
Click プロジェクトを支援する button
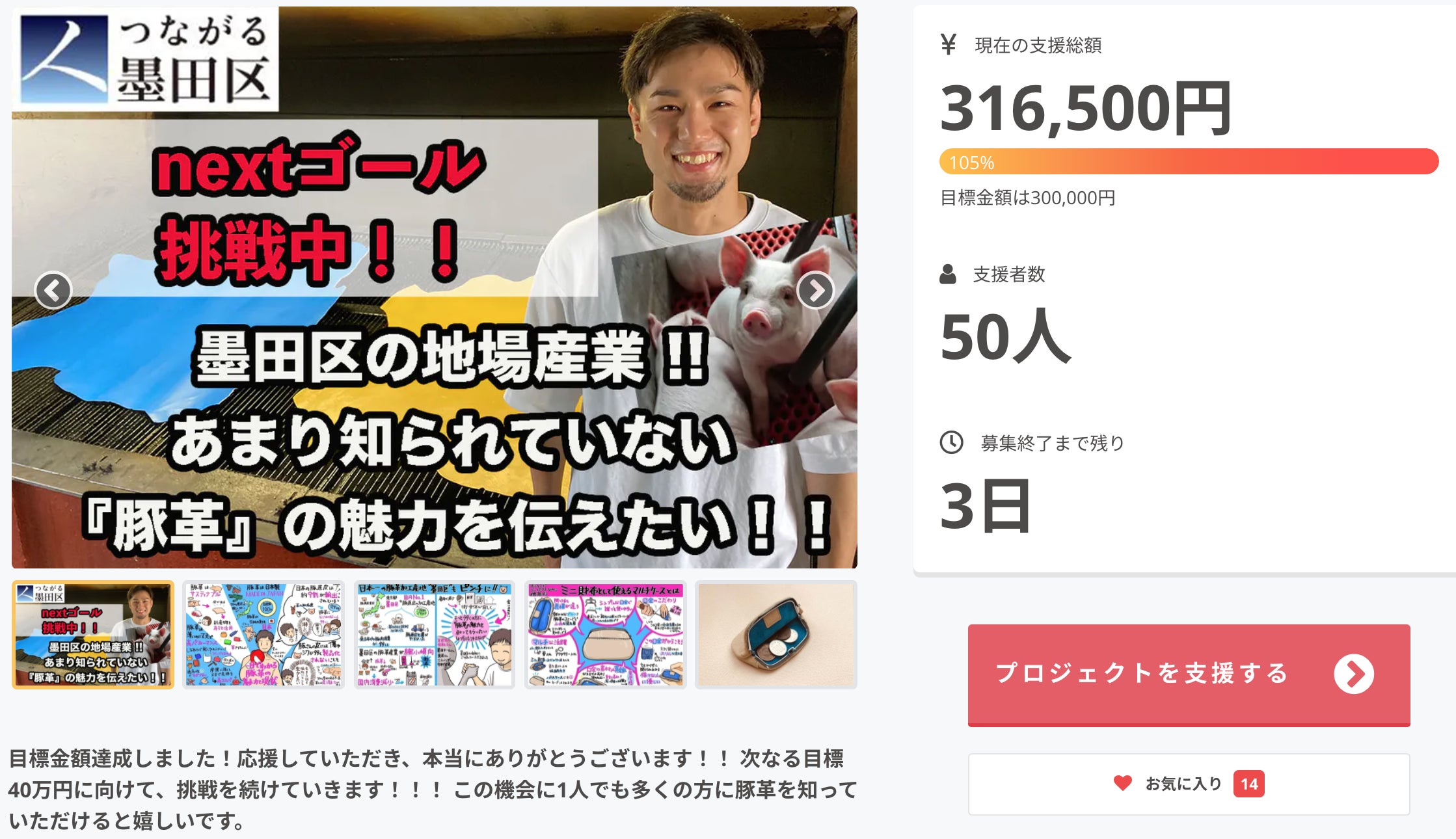click(x=1189, y=675)
